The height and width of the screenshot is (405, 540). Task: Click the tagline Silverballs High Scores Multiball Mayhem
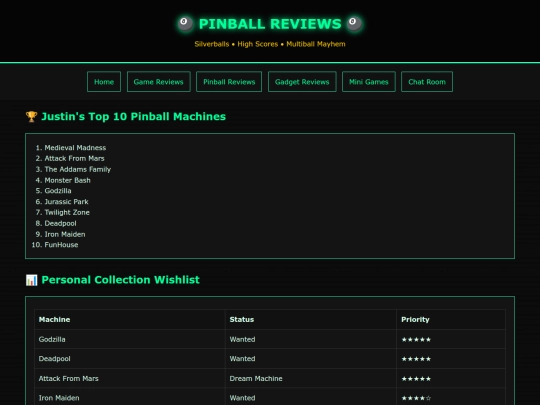pyautogui.click(x=270, y=44)
